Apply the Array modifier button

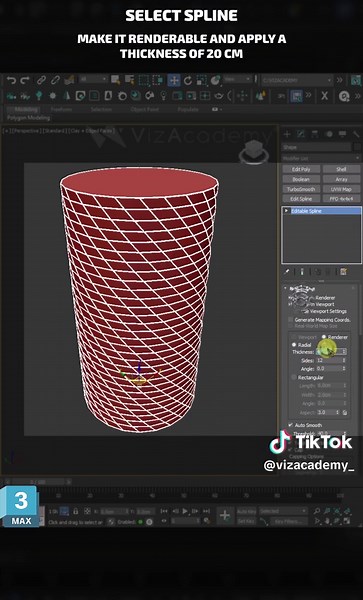tap(341, 179)
